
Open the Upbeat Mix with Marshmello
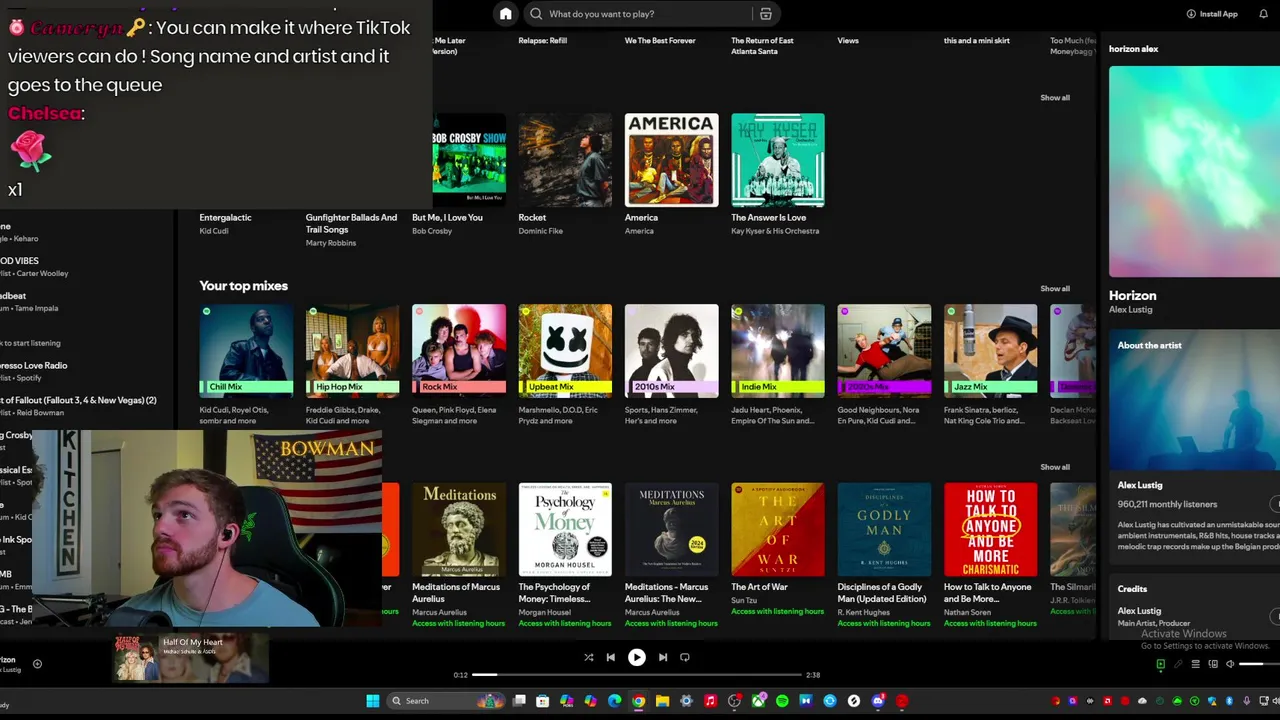click(565, 351)
